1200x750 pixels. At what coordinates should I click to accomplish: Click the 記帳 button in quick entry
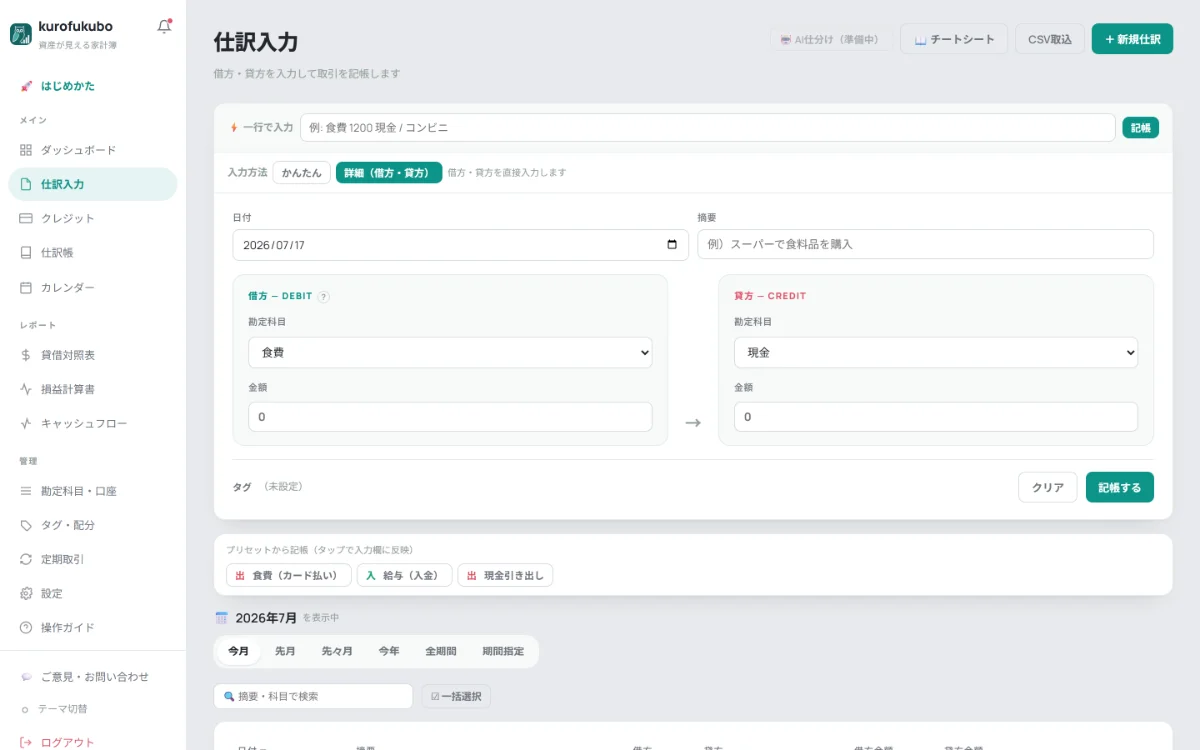[1140, 128]
